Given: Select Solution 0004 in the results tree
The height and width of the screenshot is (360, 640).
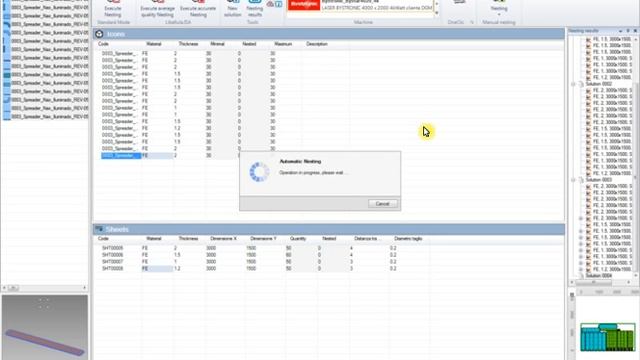Looking at the screenshot, I should click(599, 276).
